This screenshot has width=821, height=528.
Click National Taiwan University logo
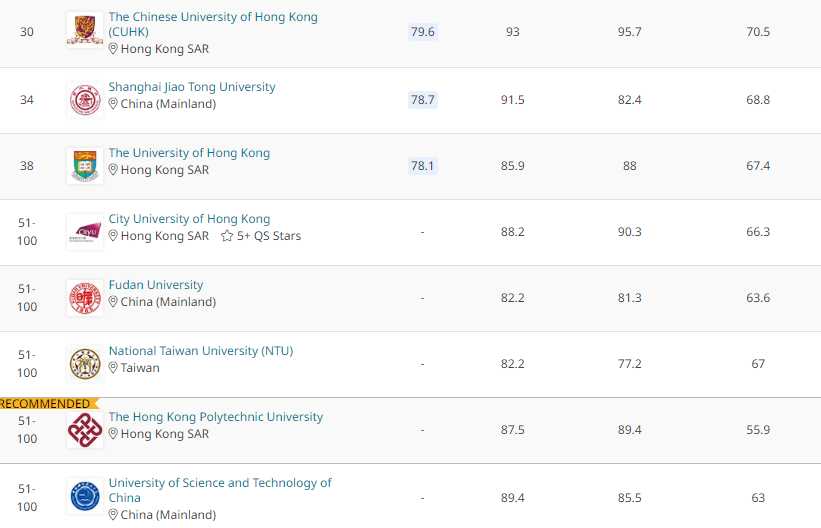(84, 363)
